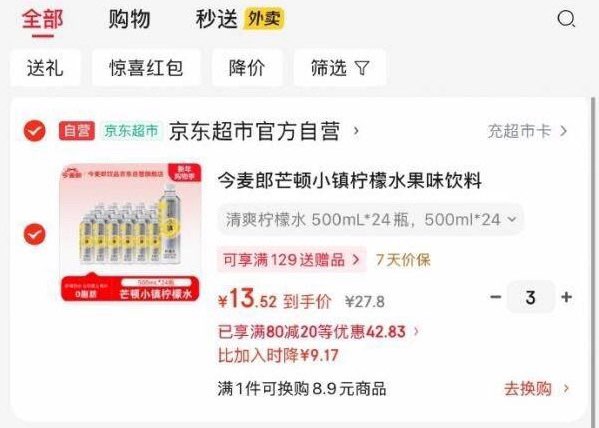Switch to the 秒送 tab
This screenshot has width=599, height=428.
click(x=217, y=19)
